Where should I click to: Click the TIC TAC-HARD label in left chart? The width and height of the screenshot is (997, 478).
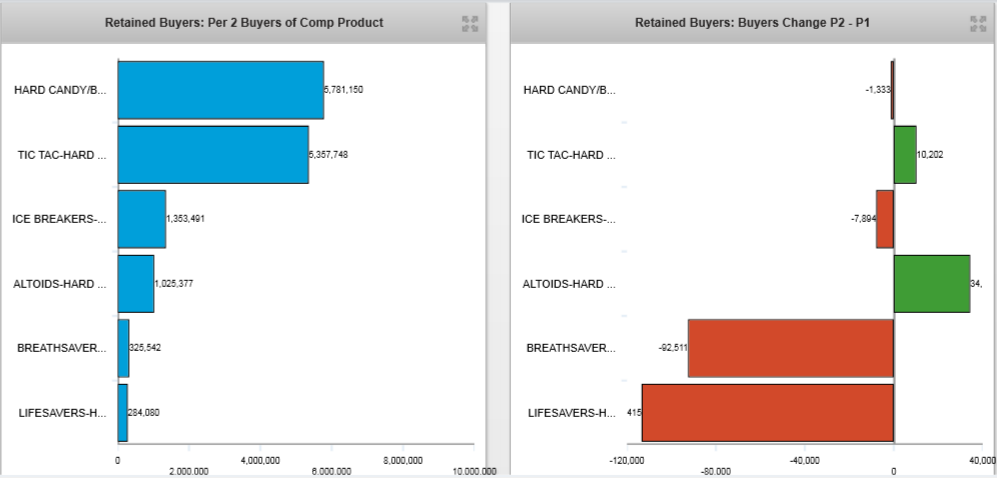(61, 155)
